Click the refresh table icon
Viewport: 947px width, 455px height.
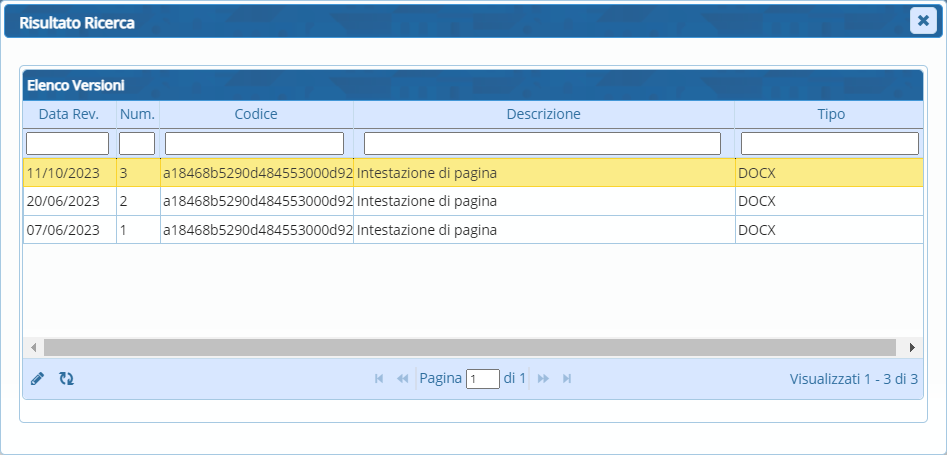[66, 379]
